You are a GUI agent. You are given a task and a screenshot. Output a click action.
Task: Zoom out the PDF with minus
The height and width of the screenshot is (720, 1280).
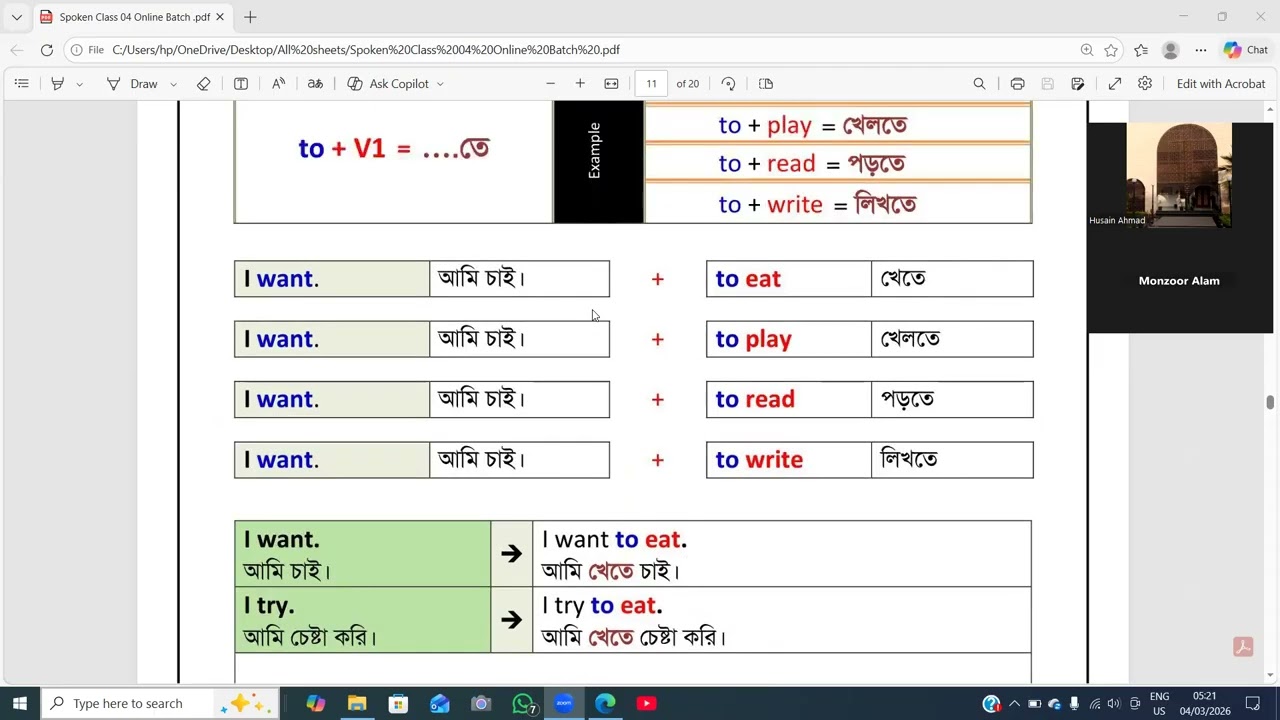click(550, 84)
